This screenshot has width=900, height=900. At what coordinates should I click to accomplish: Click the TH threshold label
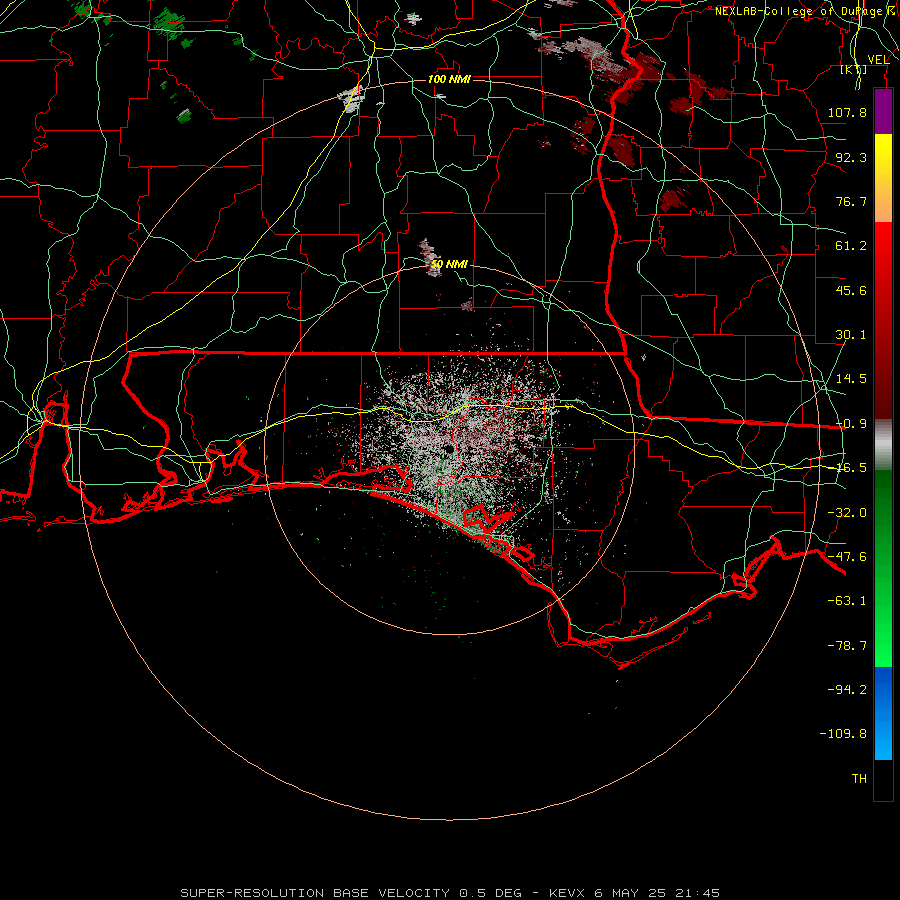(859, 779)
